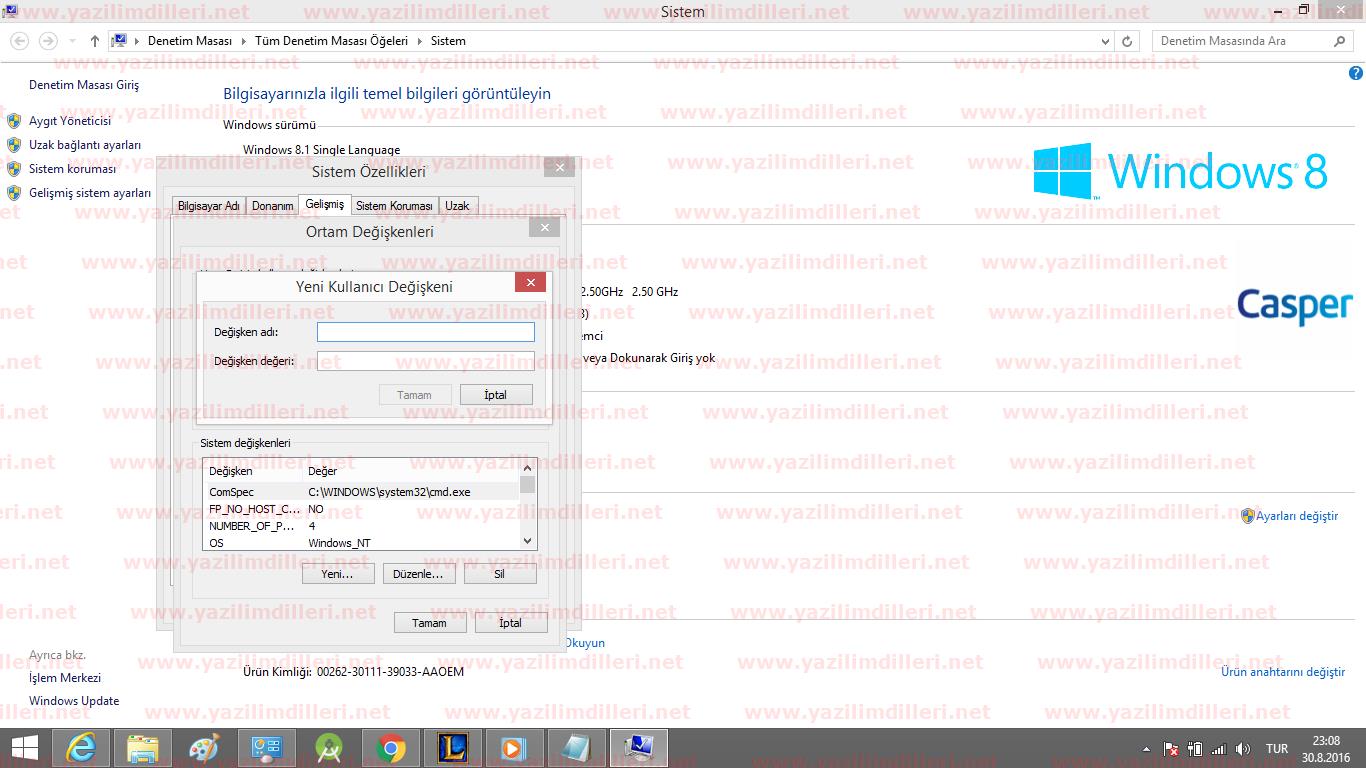Open İşlem Merkezi link
Image resolution: width=1366 pixels, height=768 pixels.
[x=65, y=678]
